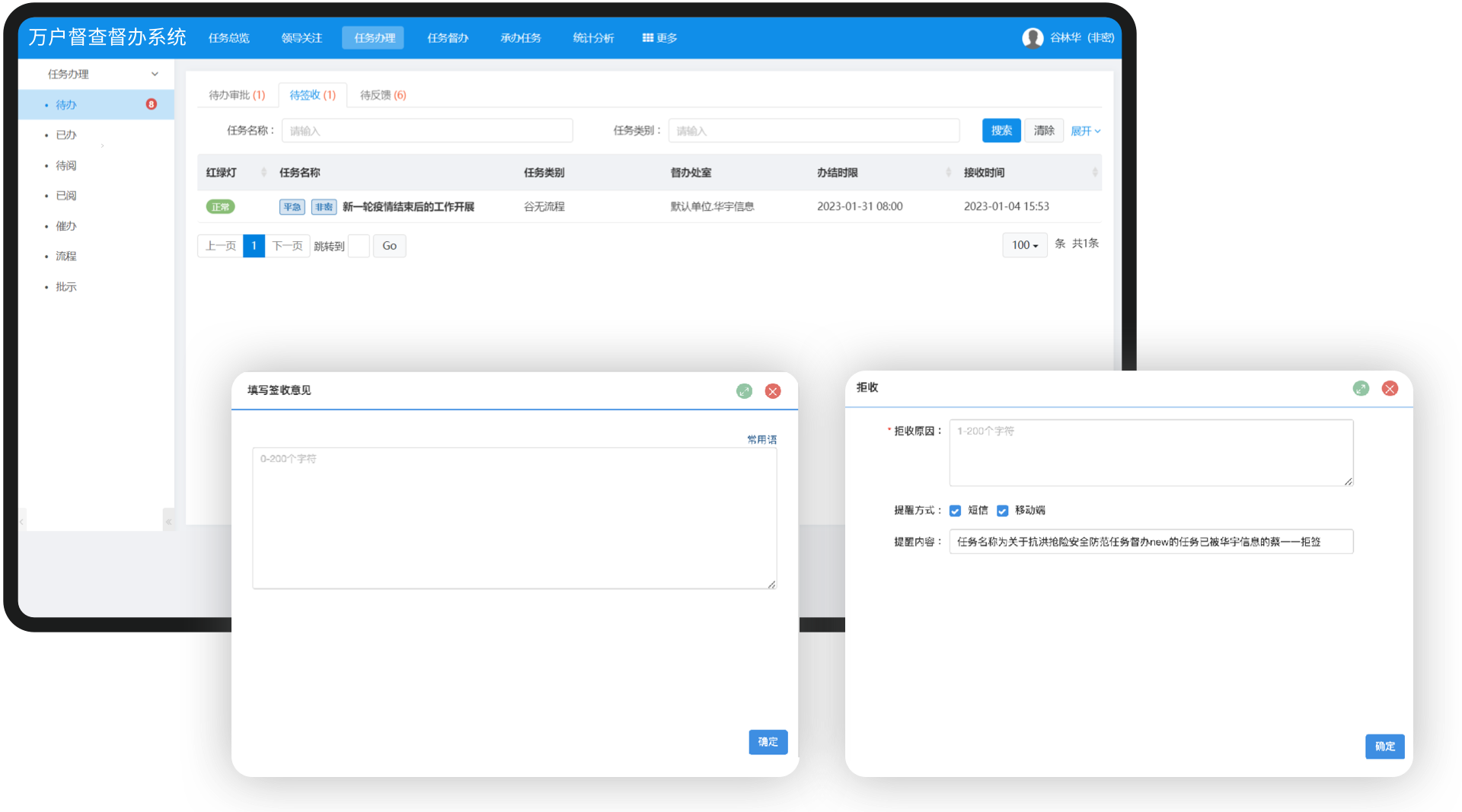Close the 拒收 dialog with red icon

click(x=1390, y=389)
